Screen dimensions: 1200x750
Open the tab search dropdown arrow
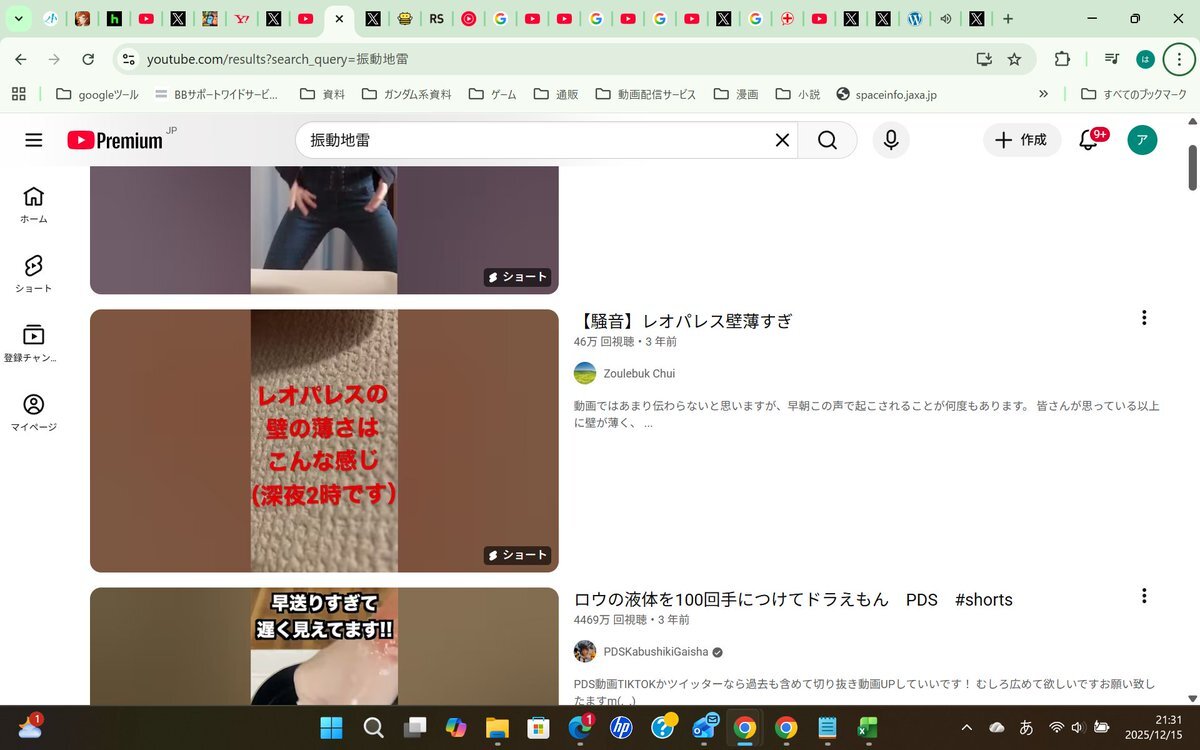click(18, 18)
